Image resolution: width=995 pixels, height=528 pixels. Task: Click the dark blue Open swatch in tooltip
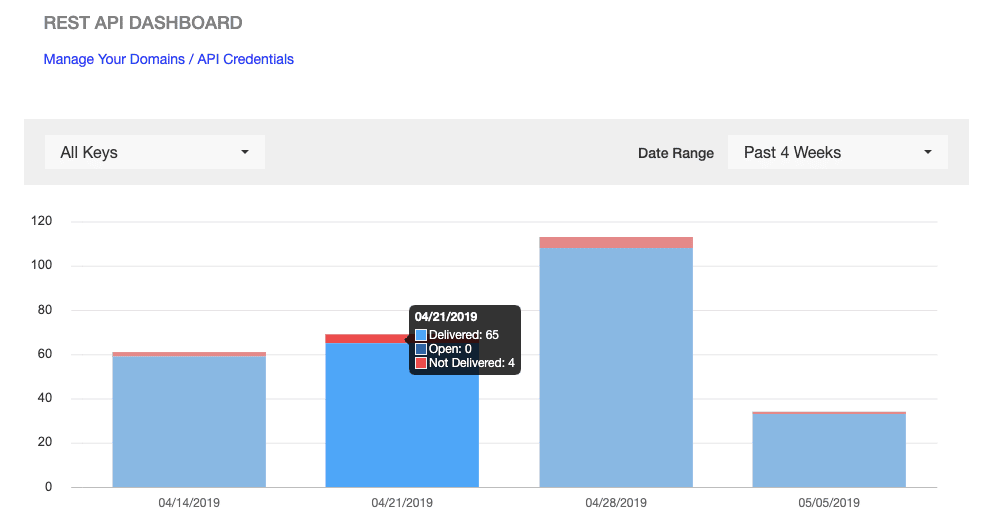click(421, 349)
